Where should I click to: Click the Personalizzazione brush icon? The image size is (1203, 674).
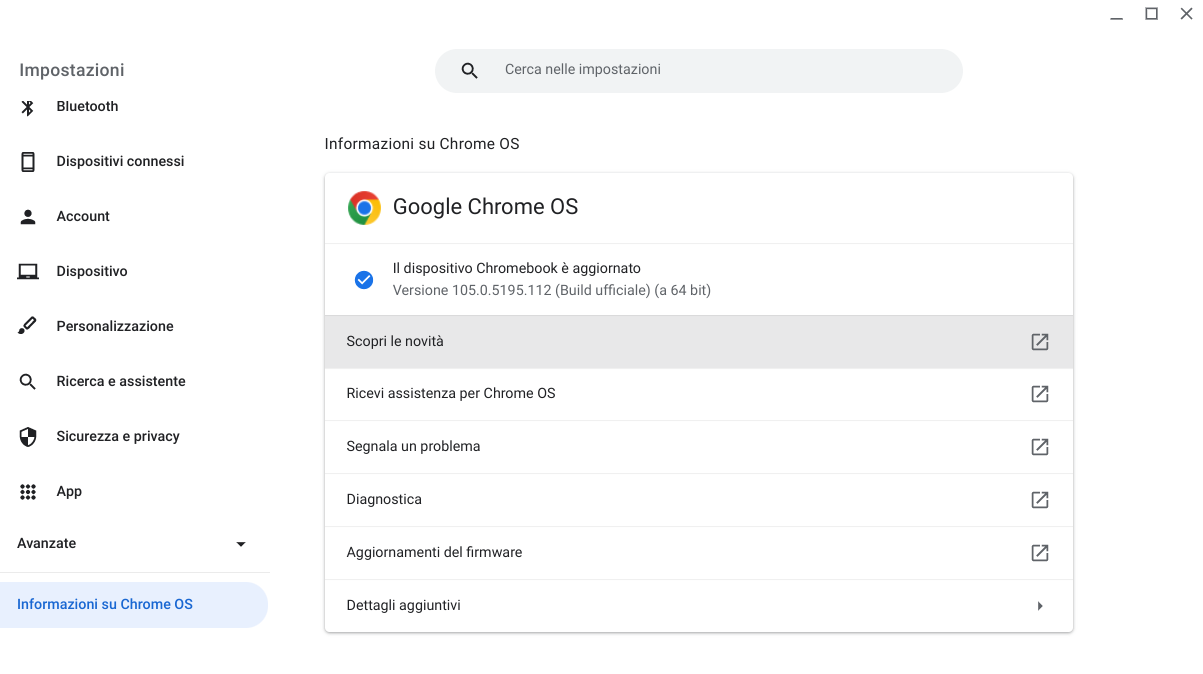click(x=28, y=327)
